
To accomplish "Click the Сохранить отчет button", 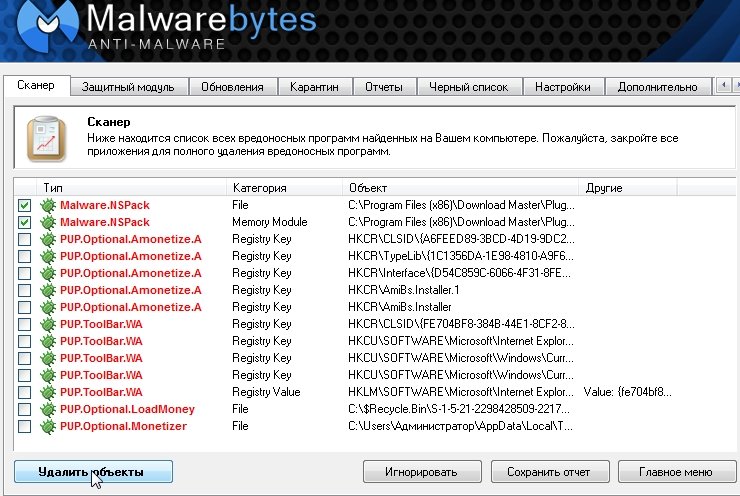I will click(x=550, y=472).
